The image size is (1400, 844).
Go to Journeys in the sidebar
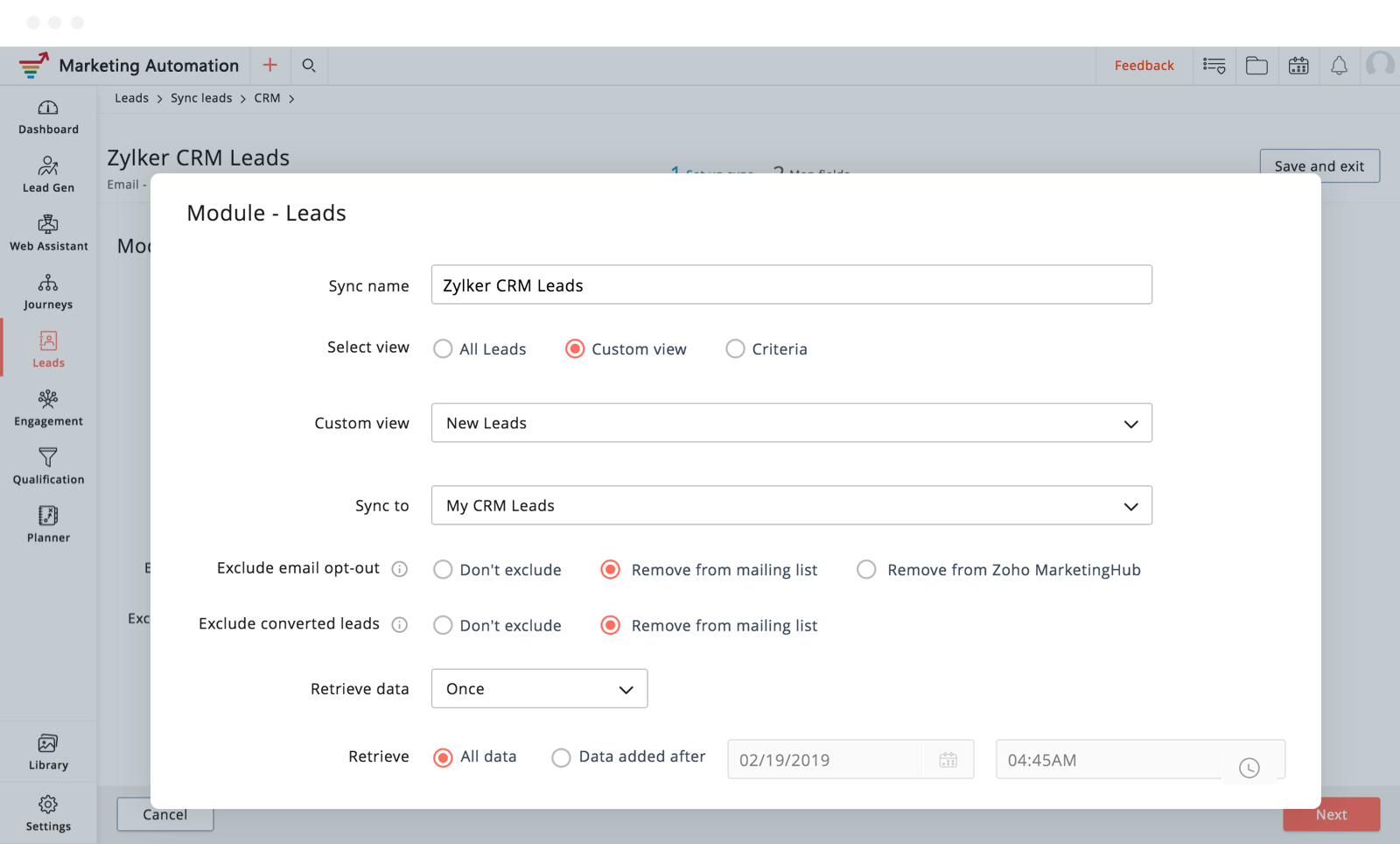coord(48,284)
